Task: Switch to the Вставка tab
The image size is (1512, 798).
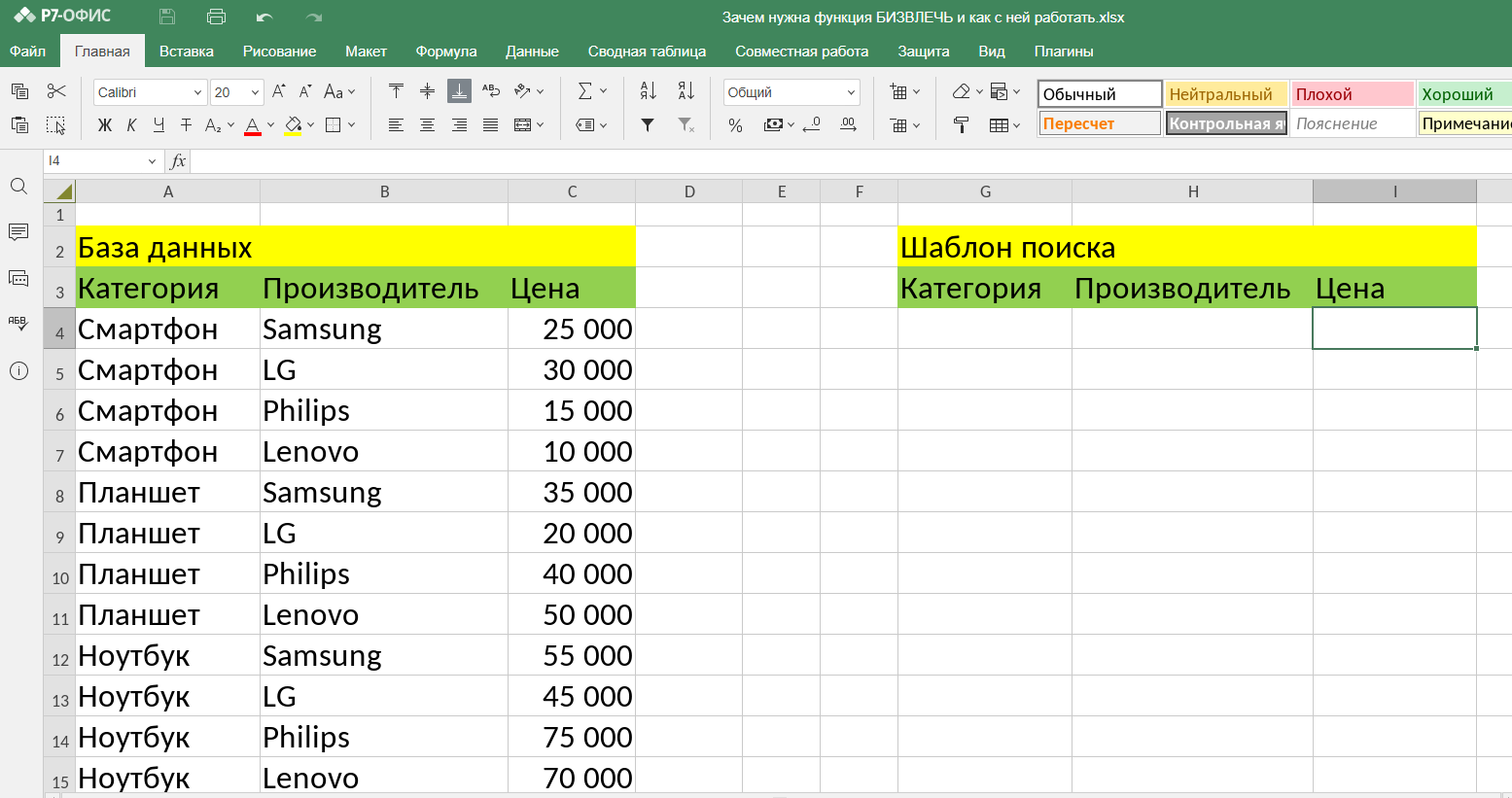Action: pos(187,51)
